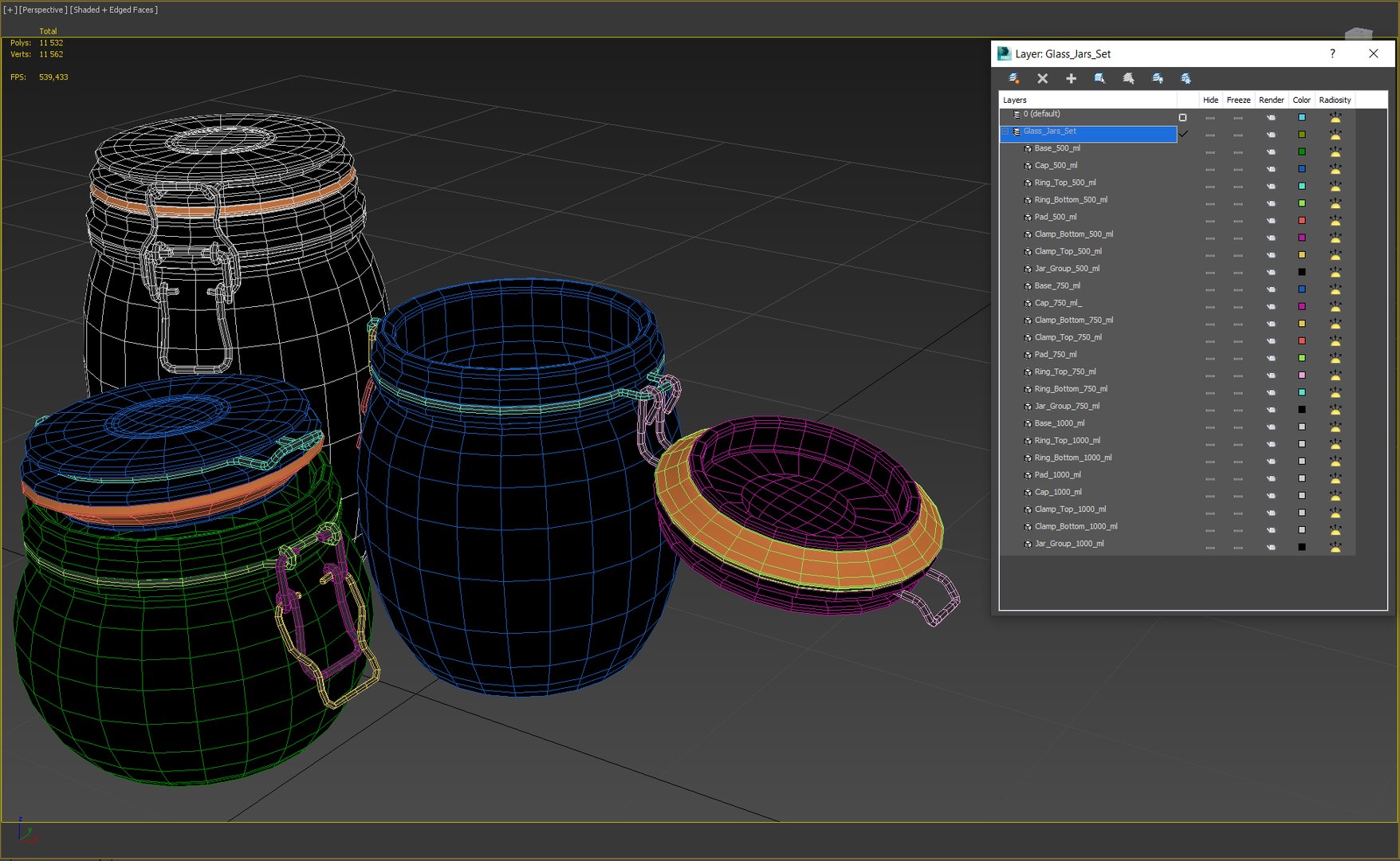Click the Highlight Selected Objects' Layers icon
Viewport: 1400px width, 861px height.
pyautogui.click(x=1129, y=78)
